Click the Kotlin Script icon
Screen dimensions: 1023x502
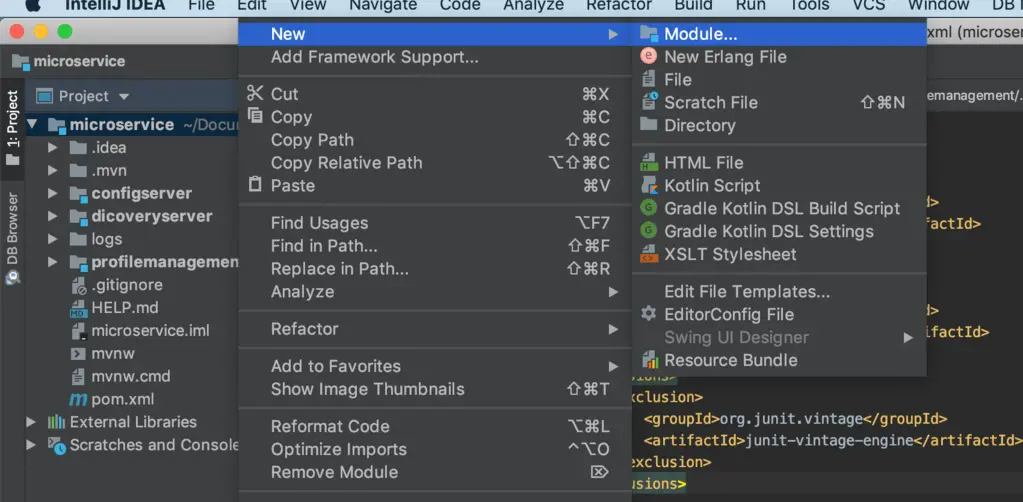(649, 185)
